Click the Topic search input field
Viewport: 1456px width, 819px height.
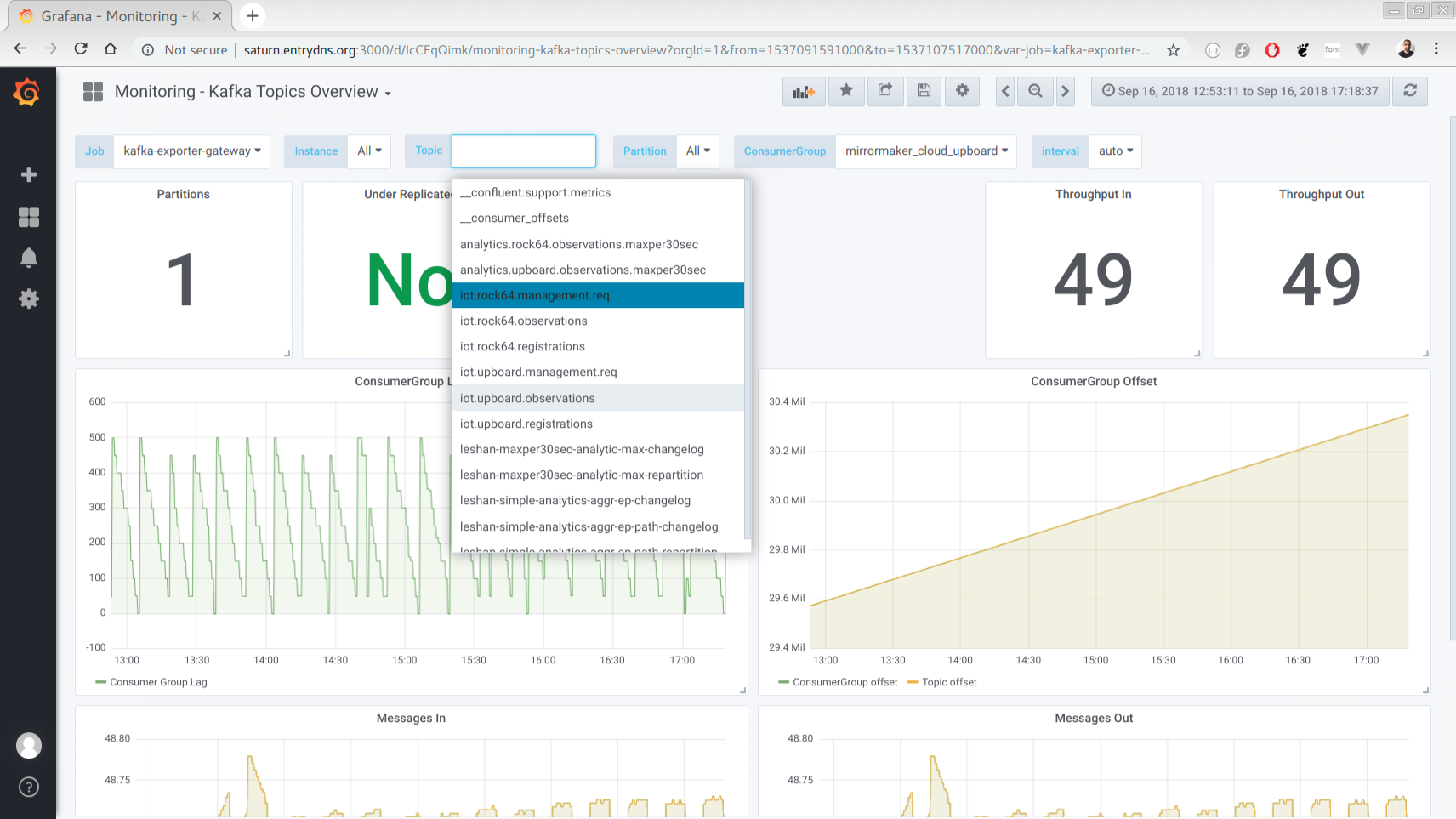(524, 151)
